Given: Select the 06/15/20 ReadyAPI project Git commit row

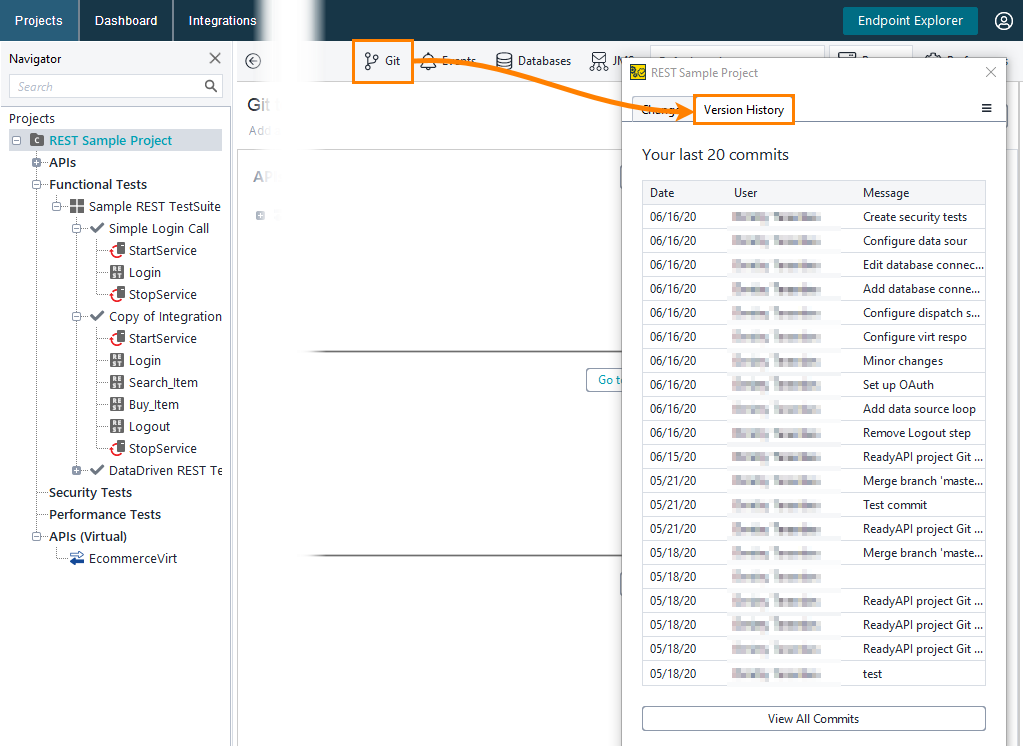Looking at the screenshot, I should (x=812, y=457).
